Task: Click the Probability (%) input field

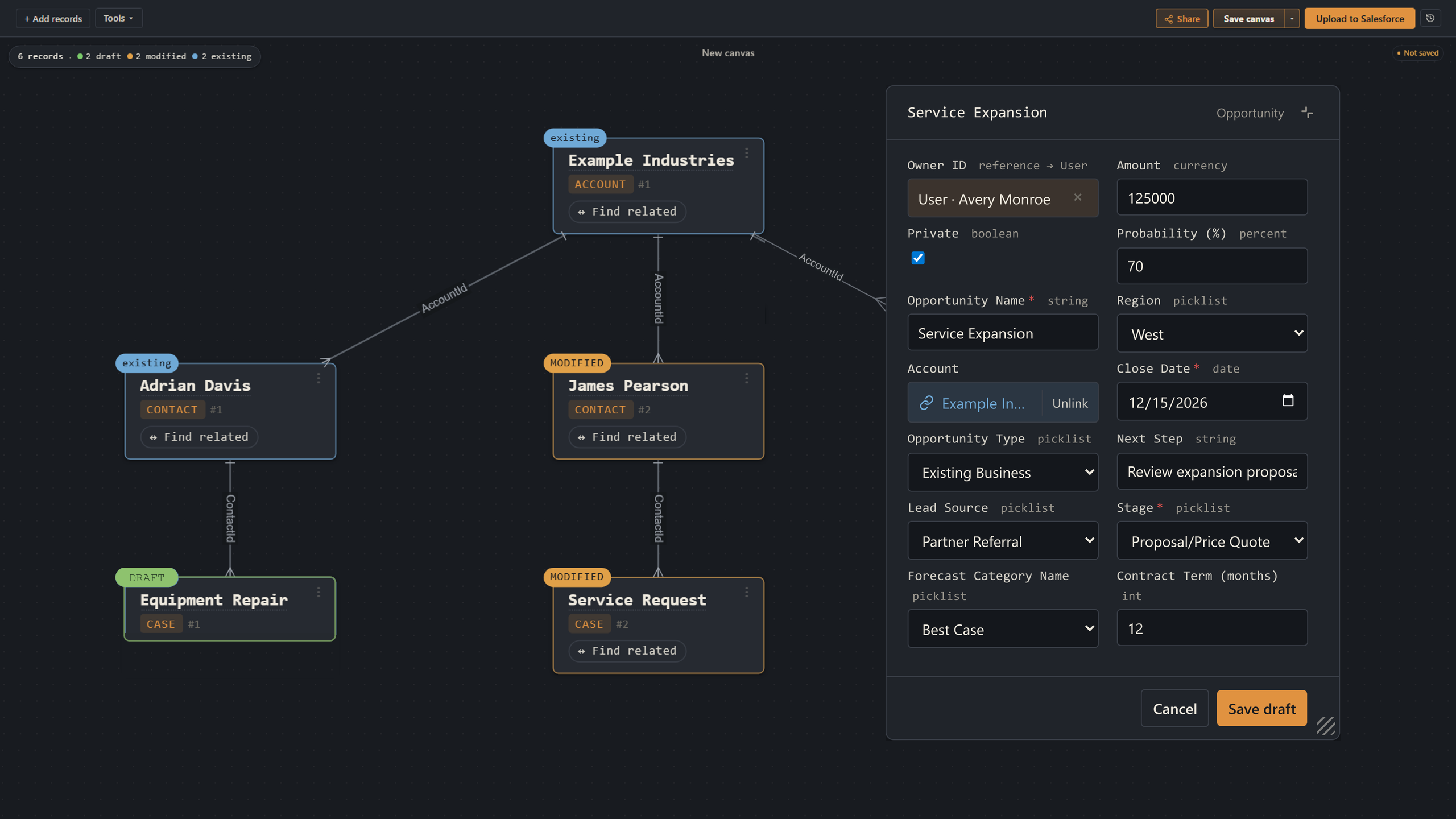Action: [1212, 266]
